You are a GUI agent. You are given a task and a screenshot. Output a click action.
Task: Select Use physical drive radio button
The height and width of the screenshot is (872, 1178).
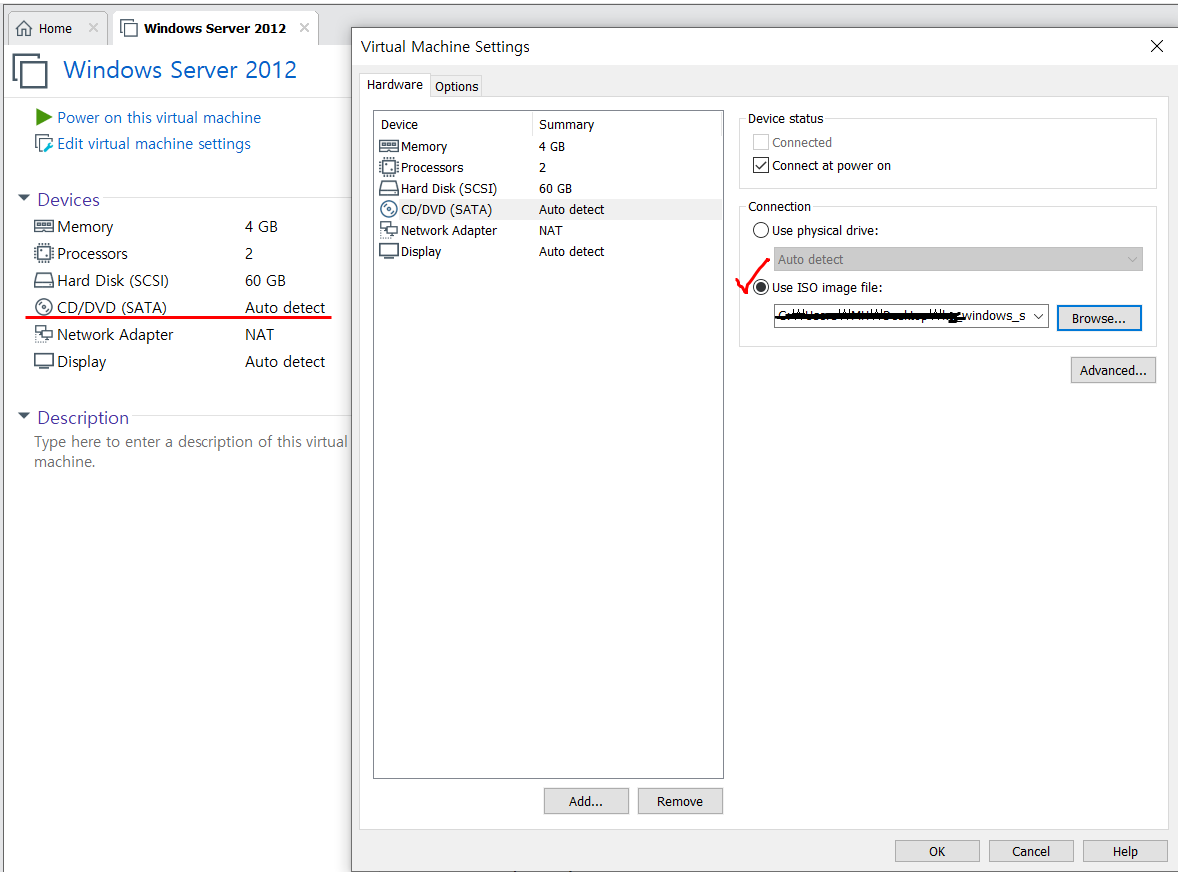(x=761, y=230)
